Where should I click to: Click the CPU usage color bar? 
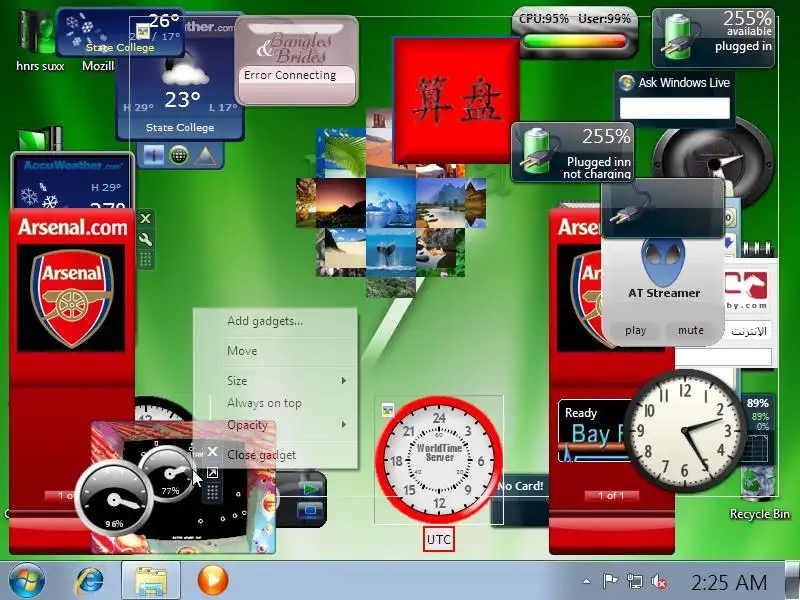click(574, 42)
